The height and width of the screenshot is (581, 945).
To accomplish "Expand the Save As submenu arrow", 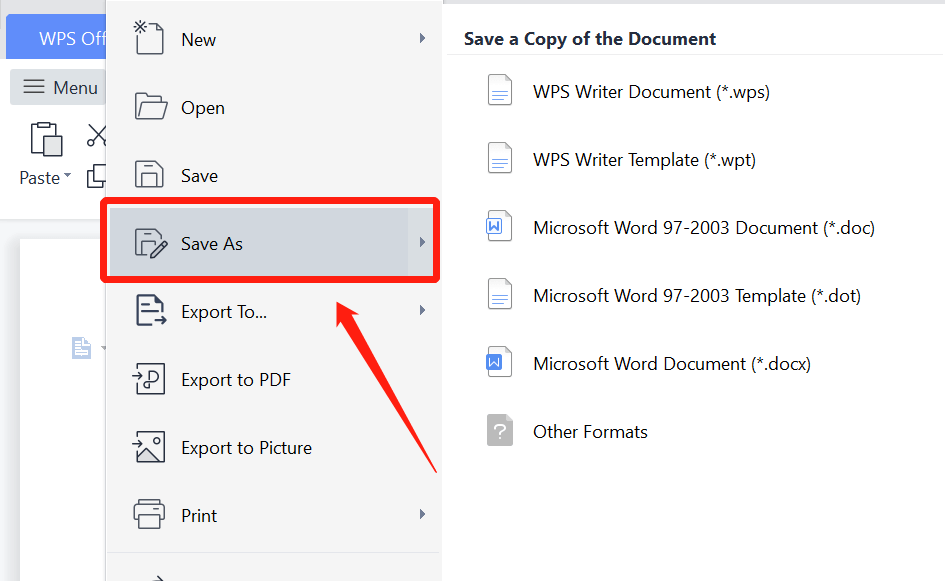I will (422, 242).
